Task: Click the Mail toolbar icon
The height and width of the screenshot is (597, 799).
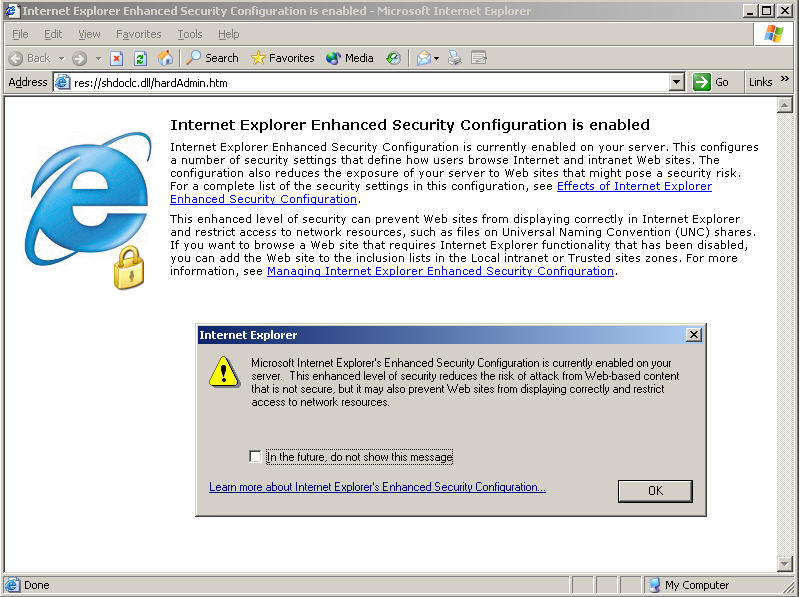Action: pyautogui.click(x=423, y=58)
